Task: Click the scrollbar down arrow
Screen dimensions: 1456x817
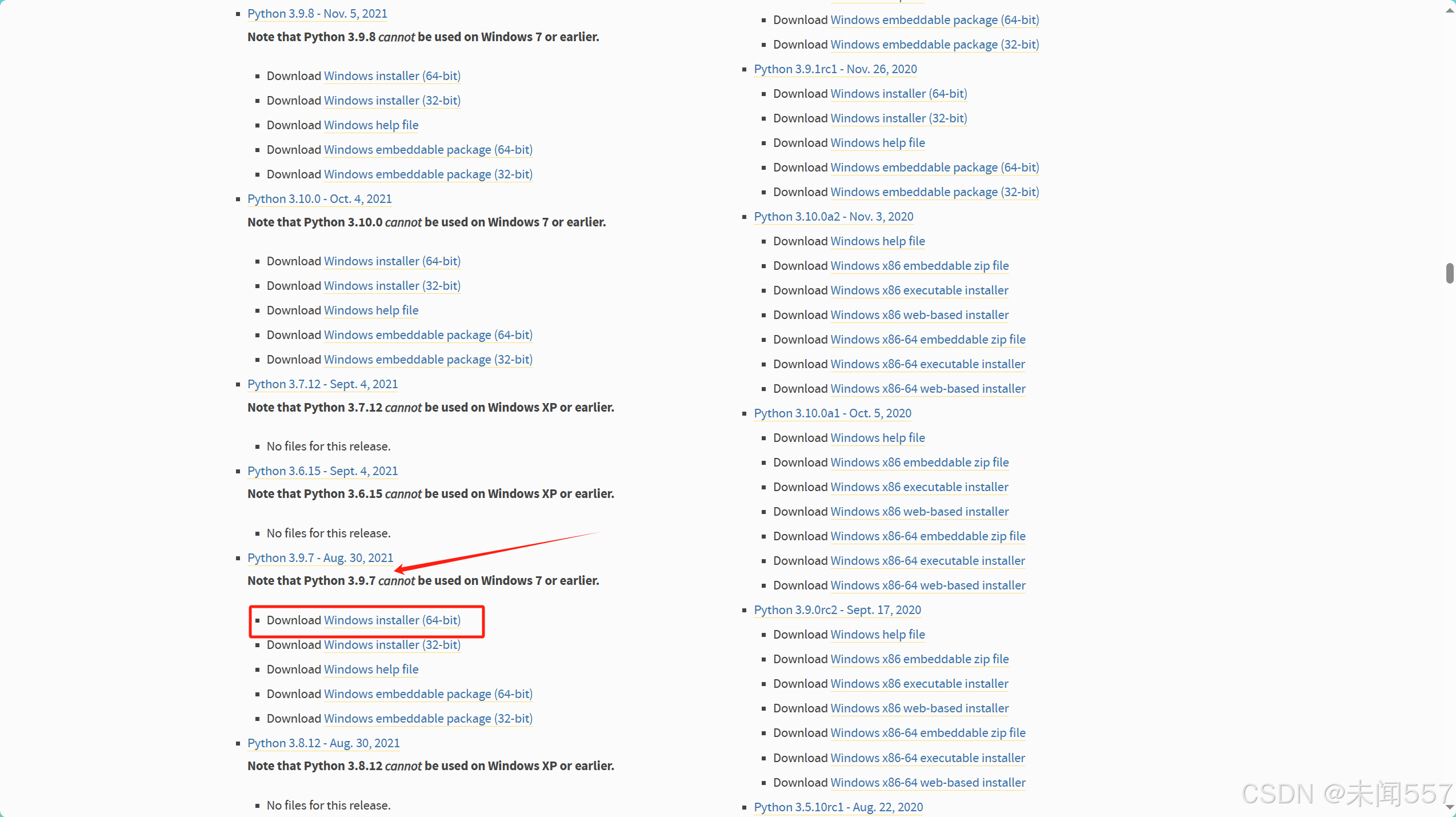Action: point(1450,807)
